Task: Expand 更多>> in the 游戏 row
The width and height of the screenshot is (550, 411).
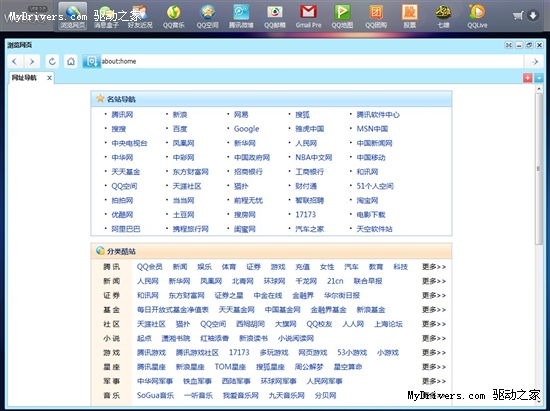Action: pos(434,352)
